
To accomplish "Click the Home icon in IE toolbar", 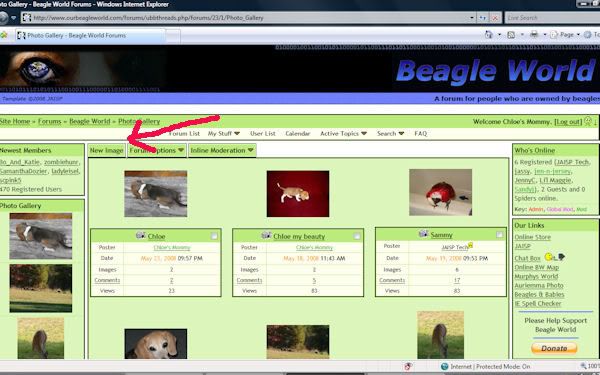I will (489, 34).
